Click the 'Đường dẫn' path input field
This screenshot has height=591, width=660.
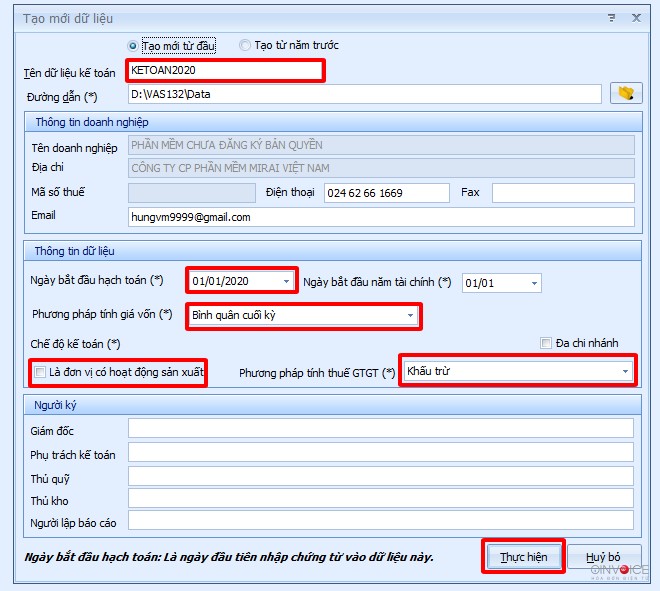coord(364,94)
